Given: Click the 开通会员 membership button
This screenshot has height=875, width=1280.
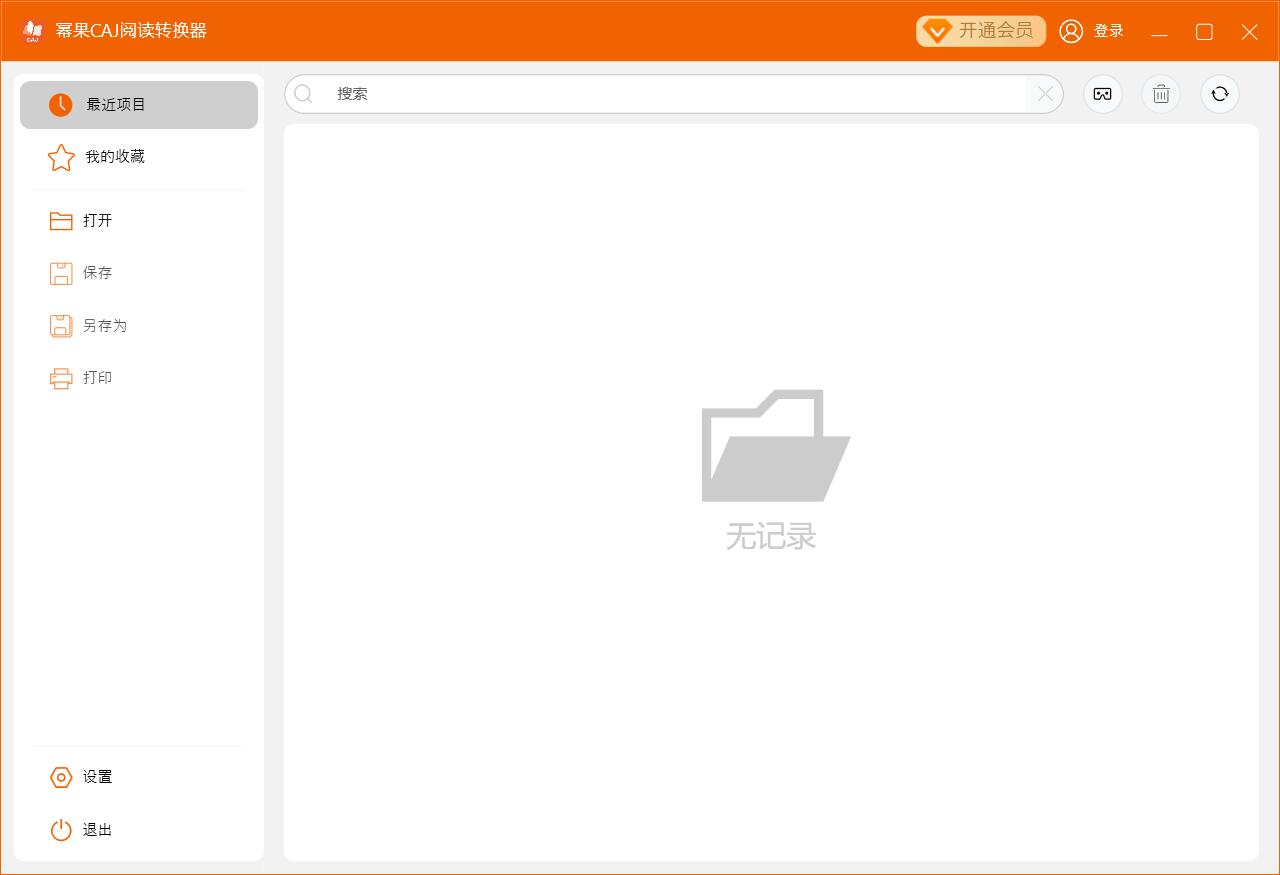Looking at the screenshot, I should tap(981, 31).
